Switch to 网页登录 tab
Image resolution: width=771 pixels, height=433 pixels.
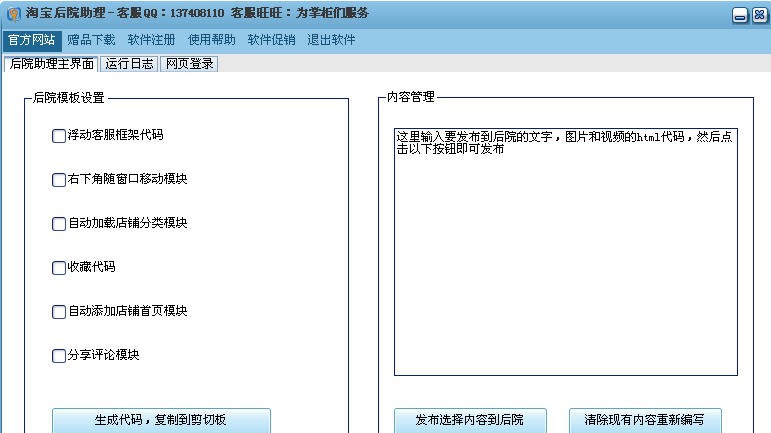click(x=189, y=64)
